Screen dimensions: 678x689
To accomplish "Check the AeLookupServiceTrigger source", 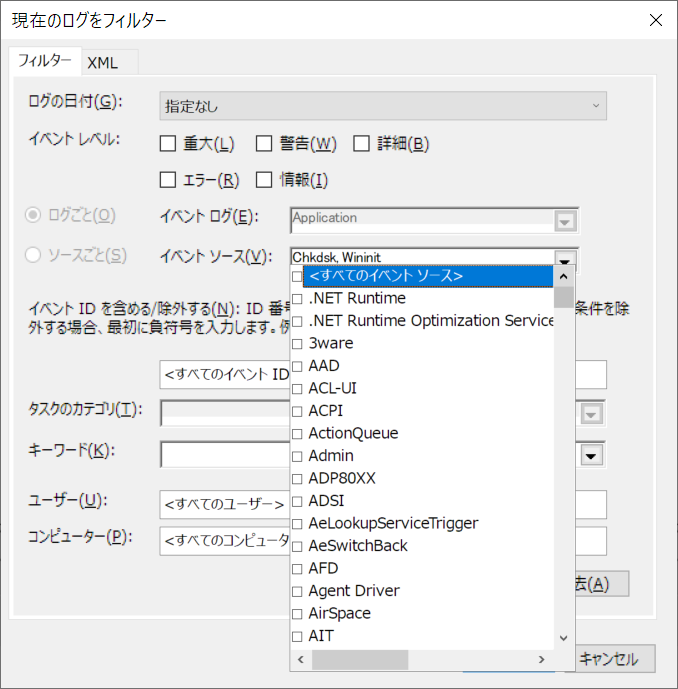I will (297, 524).
